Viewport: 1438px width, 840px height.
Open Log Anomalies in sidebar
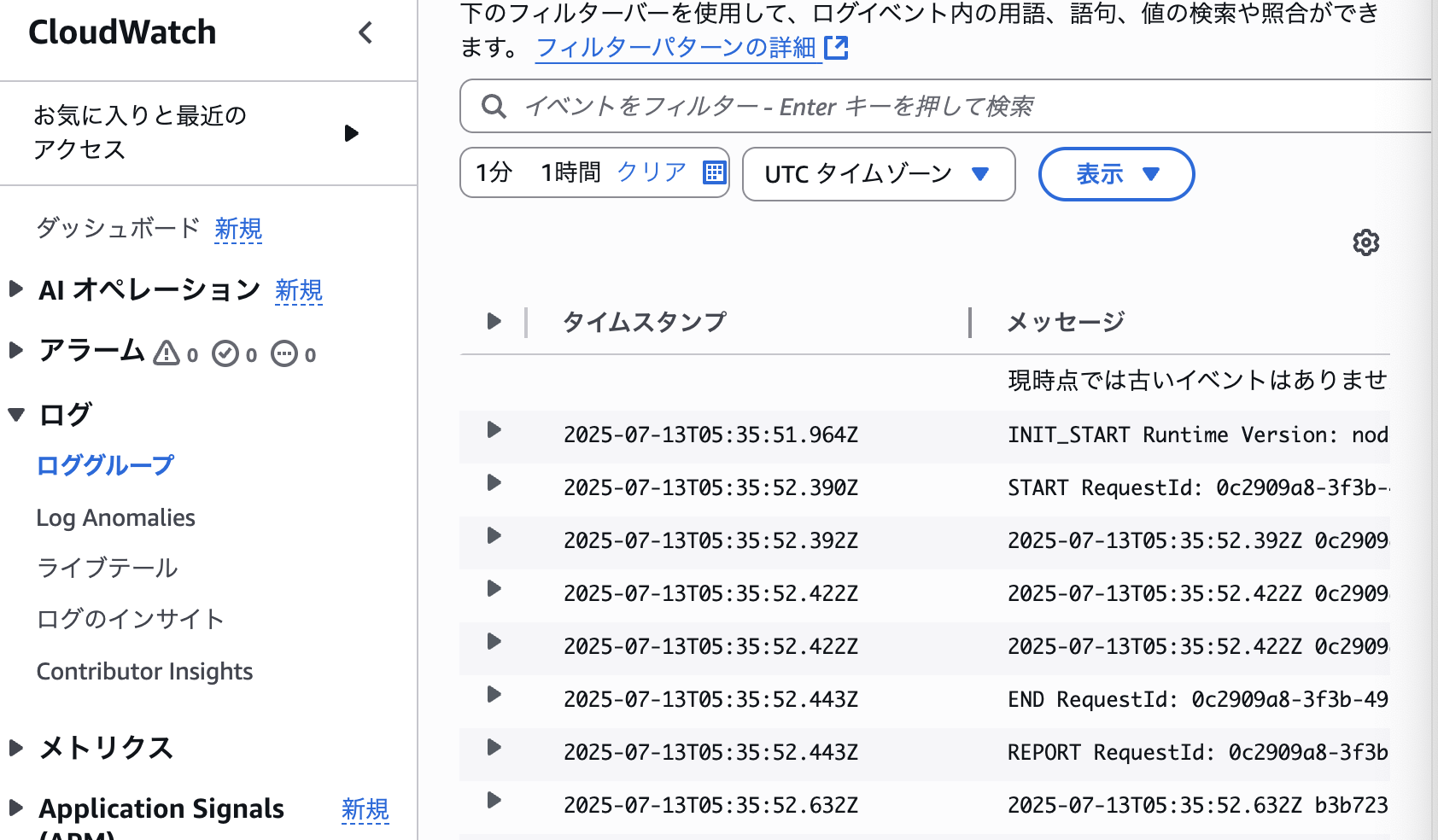[x=115, y=517]
